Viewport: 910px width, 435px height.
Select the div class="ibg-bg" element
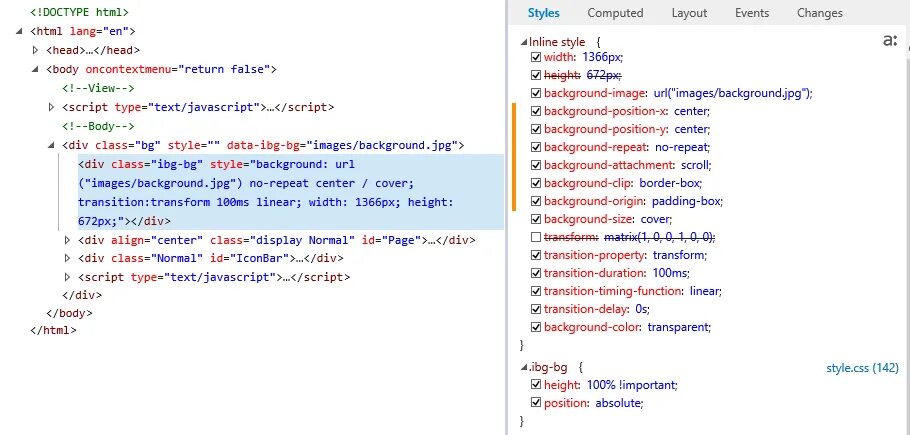(291, 193)
